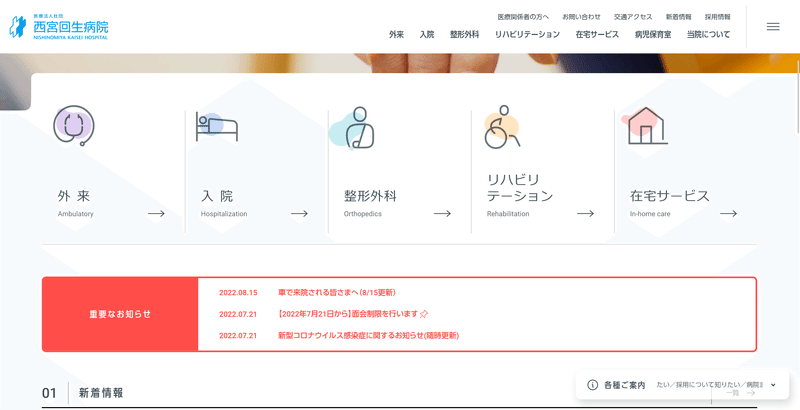Click the arrow next to Hospitalization
Image resolution: width=800 pixels, height=410 pixels.
299,214
